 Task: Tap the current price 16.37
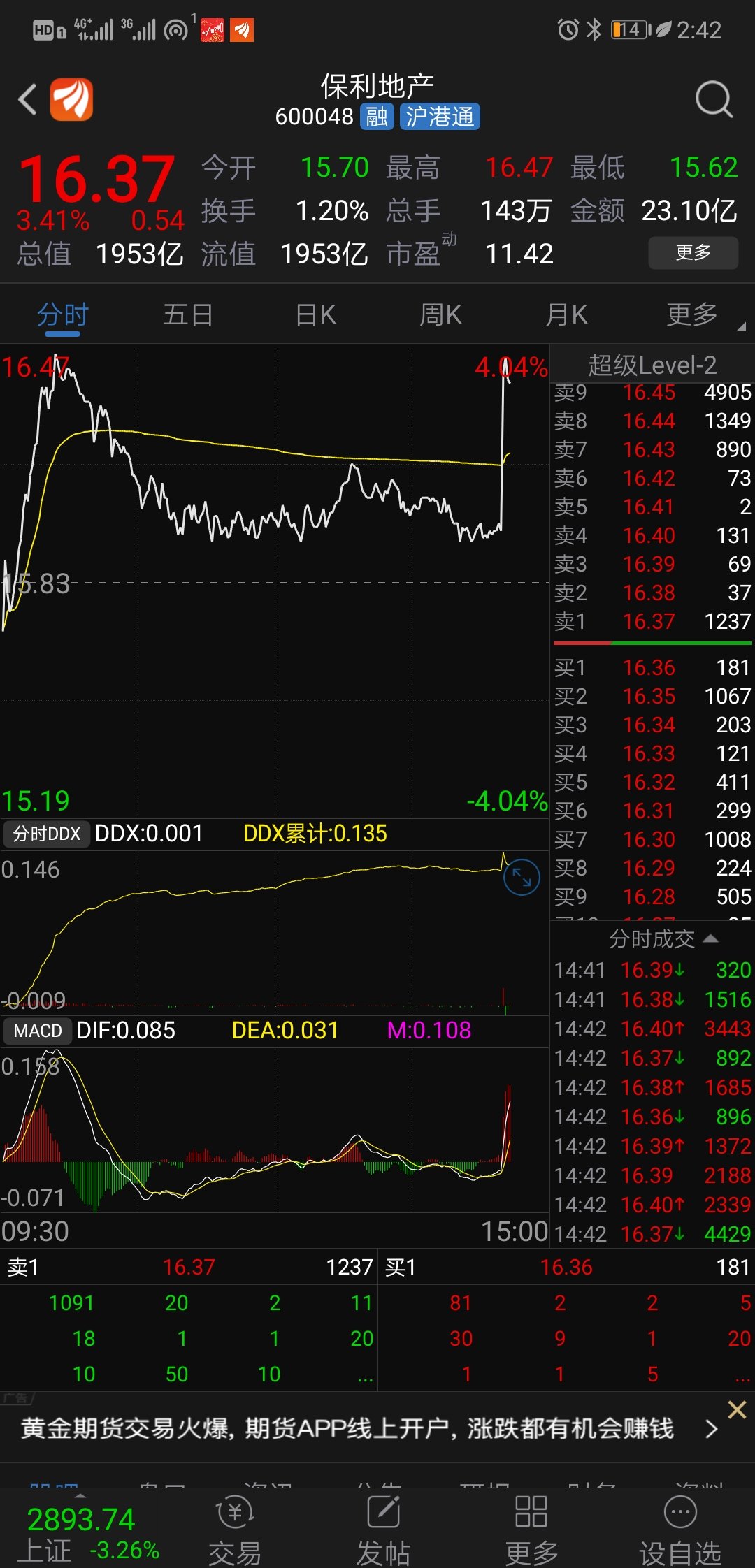click(x=96, y=179)
